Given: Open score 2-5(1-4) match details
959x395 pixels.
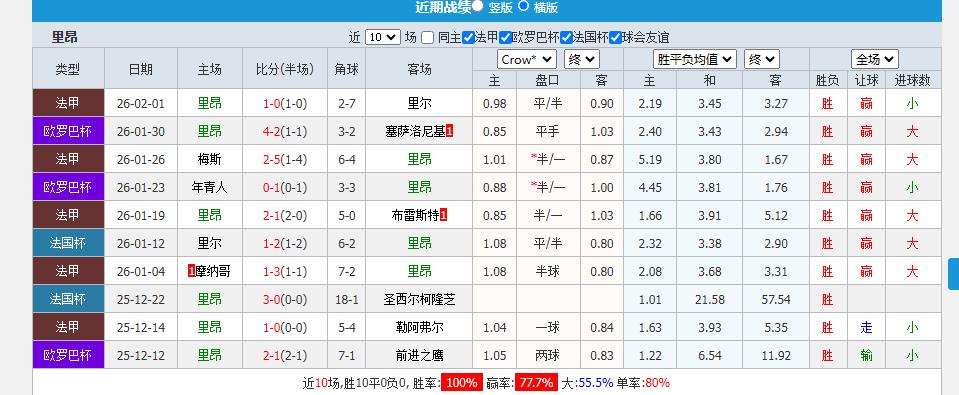Looking at the screenshot, I should [x=284, y=160].
